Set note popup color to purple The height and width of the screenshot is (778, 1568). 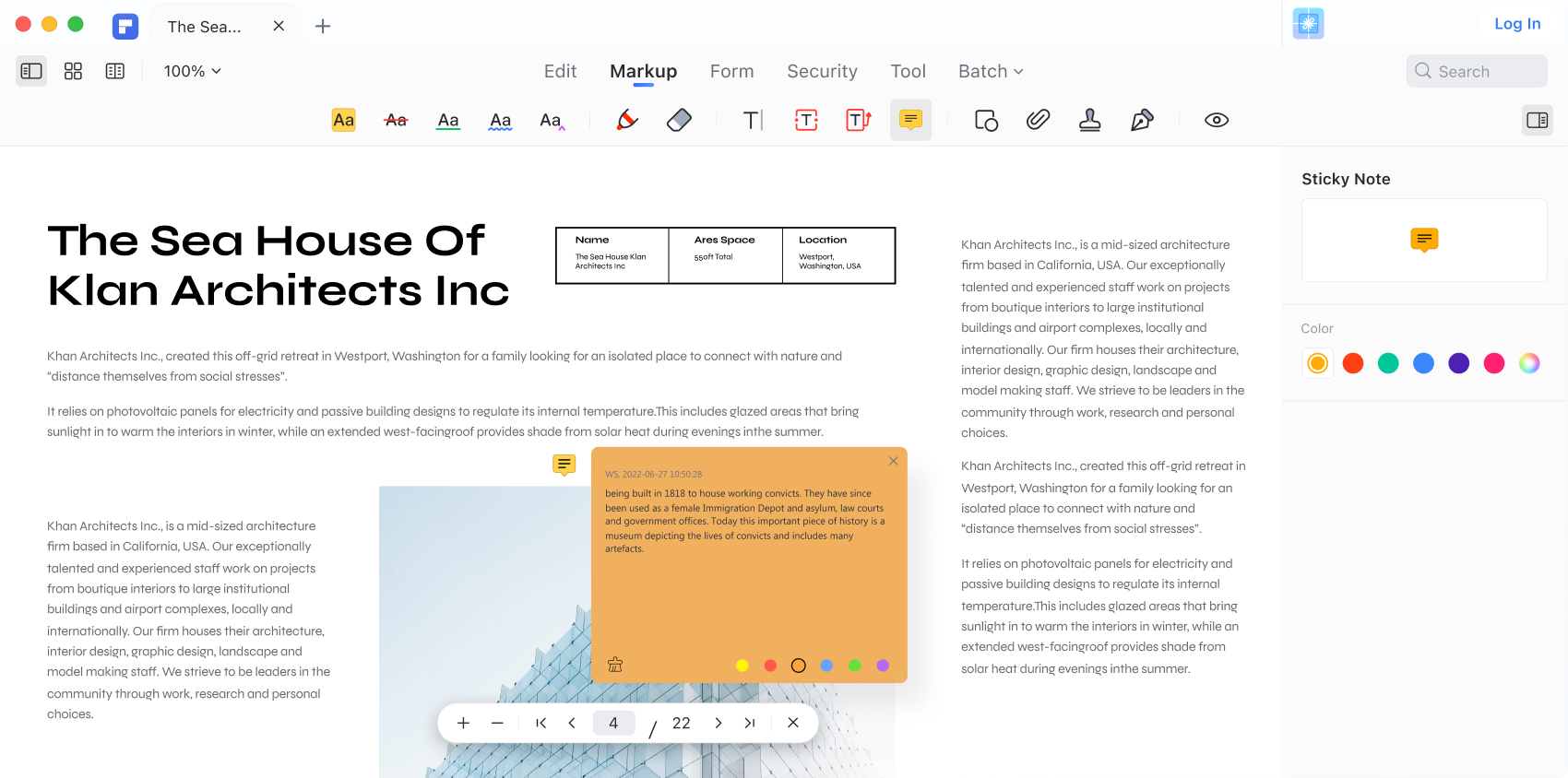[x=883, y=666]
